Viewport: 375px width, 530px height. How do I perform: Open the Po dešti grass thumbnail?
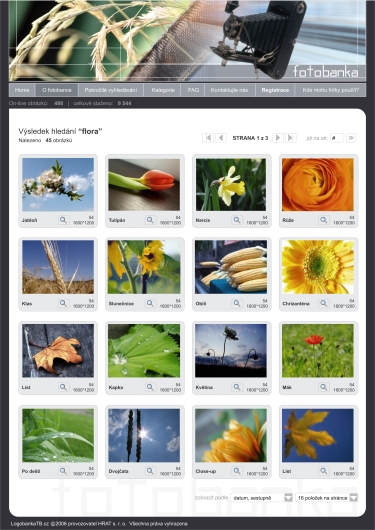click(x=58, y=435)
